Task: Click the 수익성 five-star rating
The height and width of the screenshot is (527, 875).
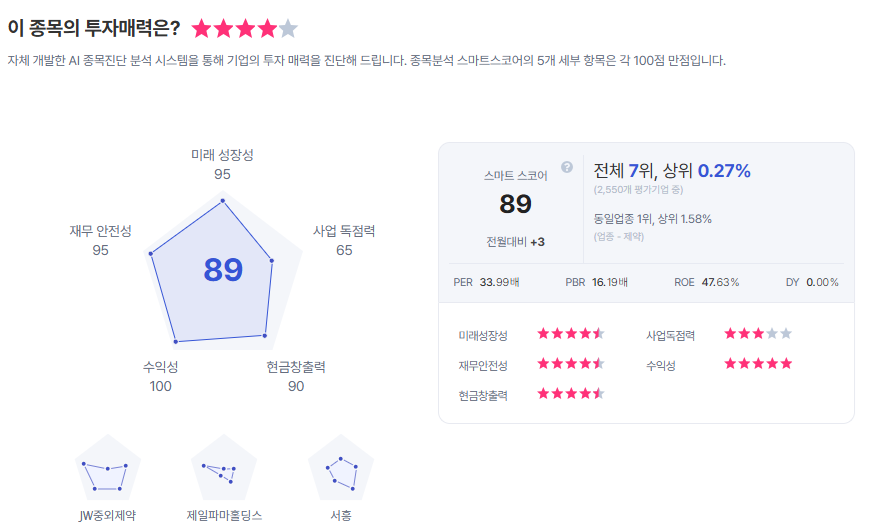Action: pyautogui.click(x=757, y=364)
